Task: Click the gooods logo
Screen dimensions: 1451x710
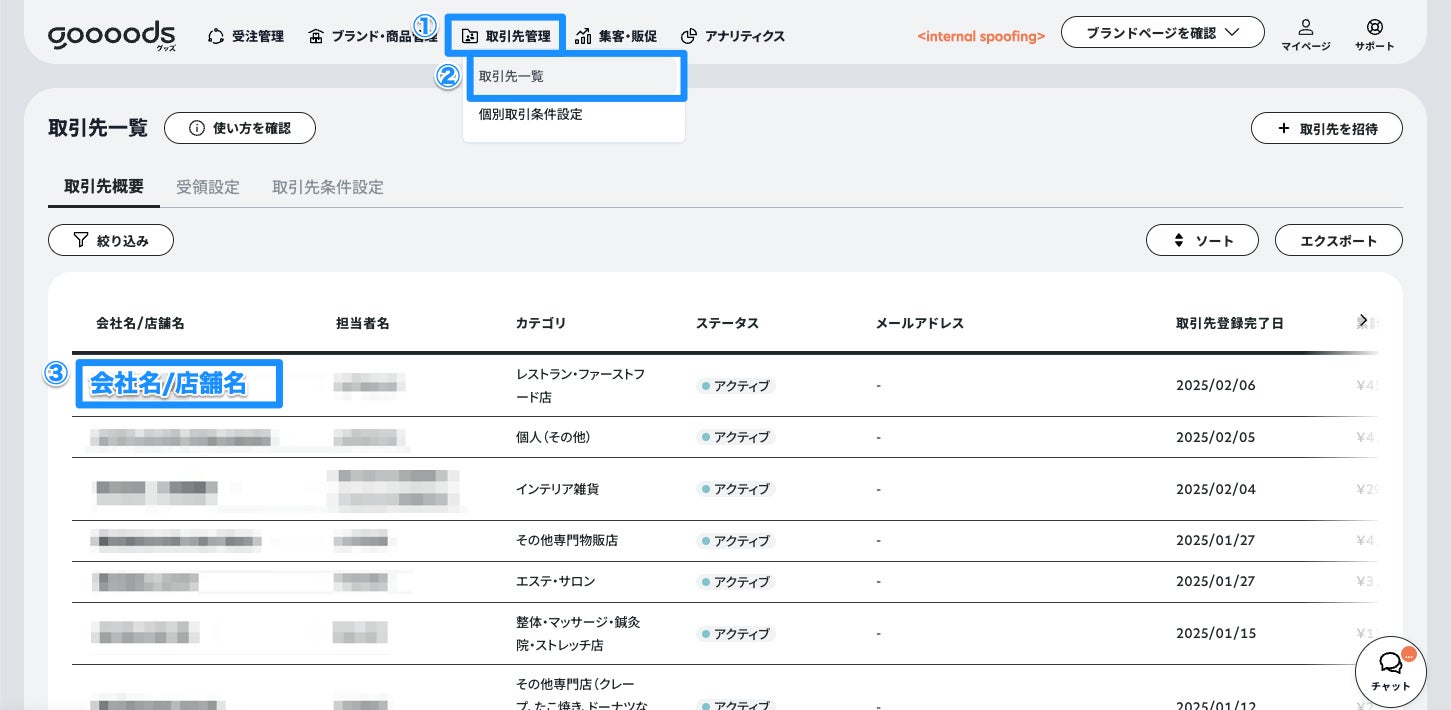Action: click(111, 35)
